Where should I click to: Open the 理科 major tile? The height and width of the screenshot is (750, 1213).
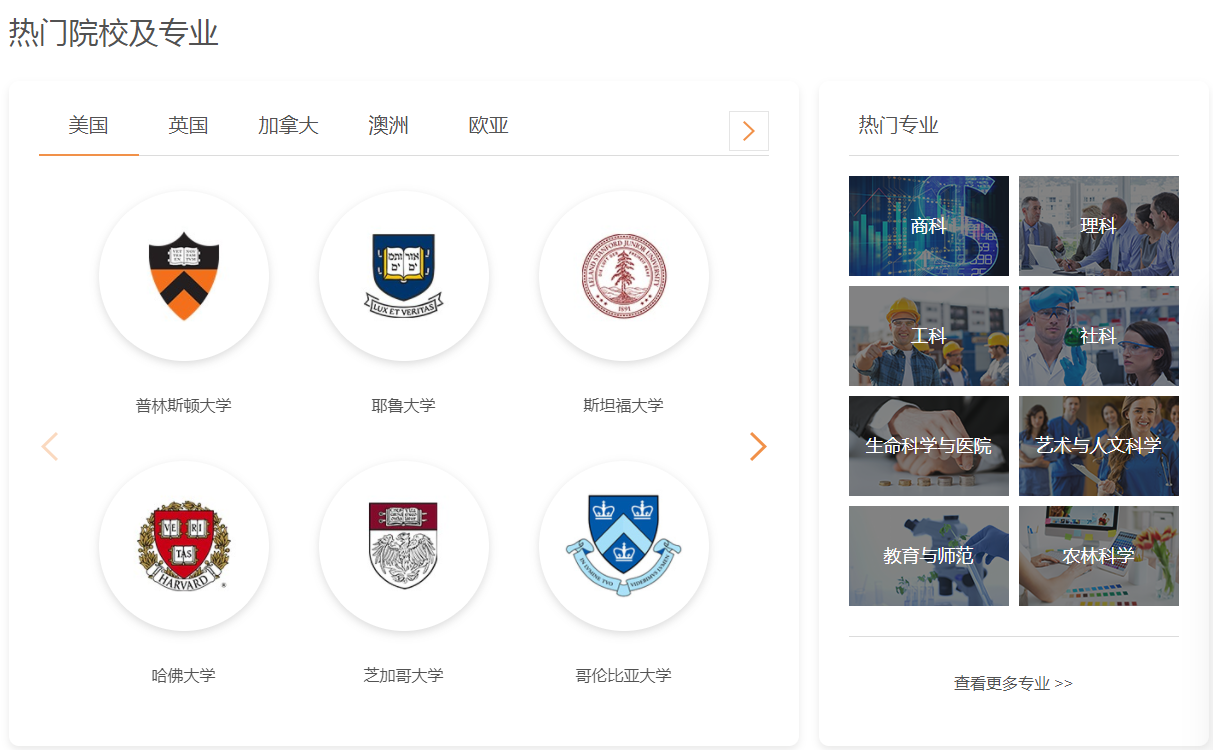pyautogui.click(x=1099, y=226)
